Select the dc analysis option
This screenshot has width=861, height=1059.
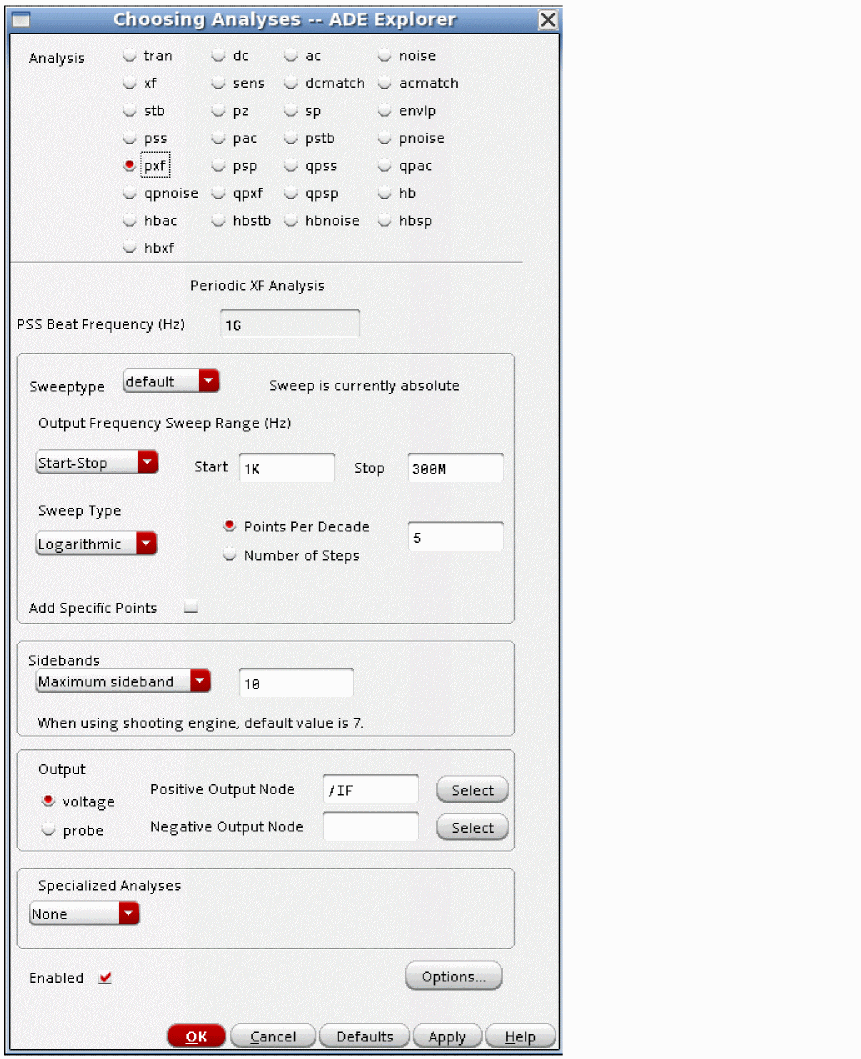[x=218, y=56]
